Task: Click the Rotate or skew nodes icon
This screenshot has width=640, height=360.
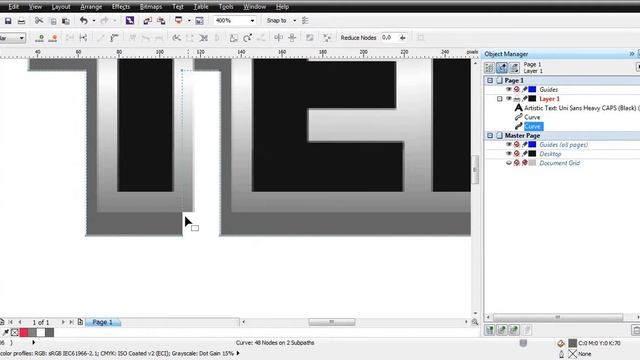Action: tap(247, 38)
